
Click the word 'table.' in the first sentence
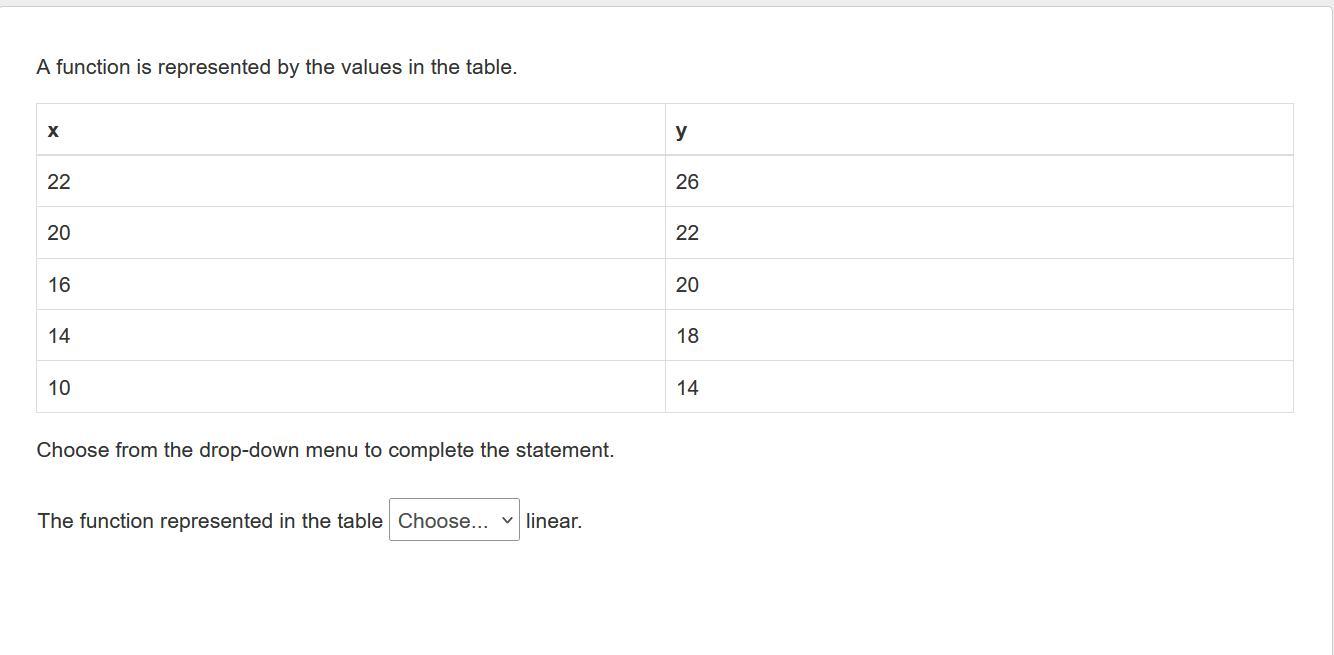pos(491,67)
